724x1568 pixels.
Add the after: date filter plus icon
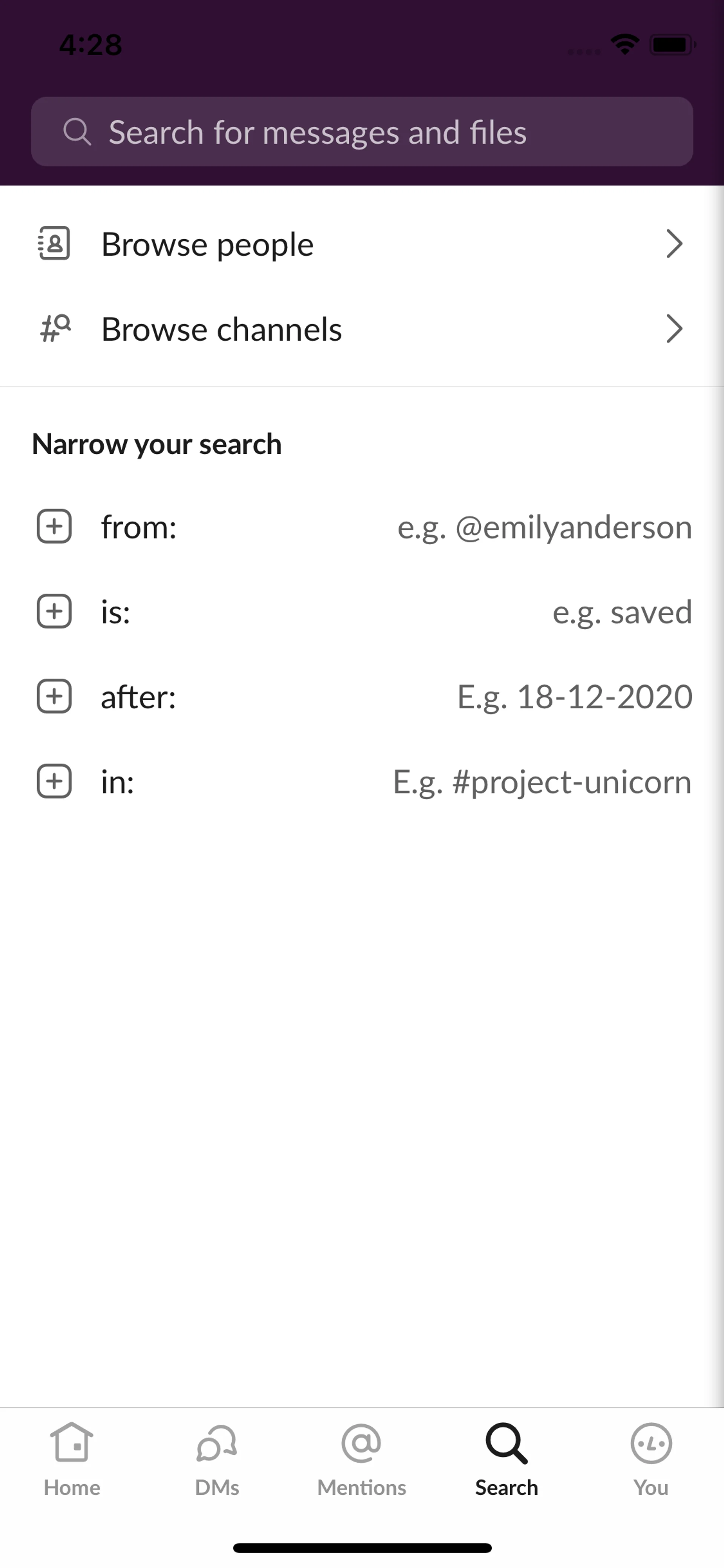pyautogui.click(x=54, y=696)
